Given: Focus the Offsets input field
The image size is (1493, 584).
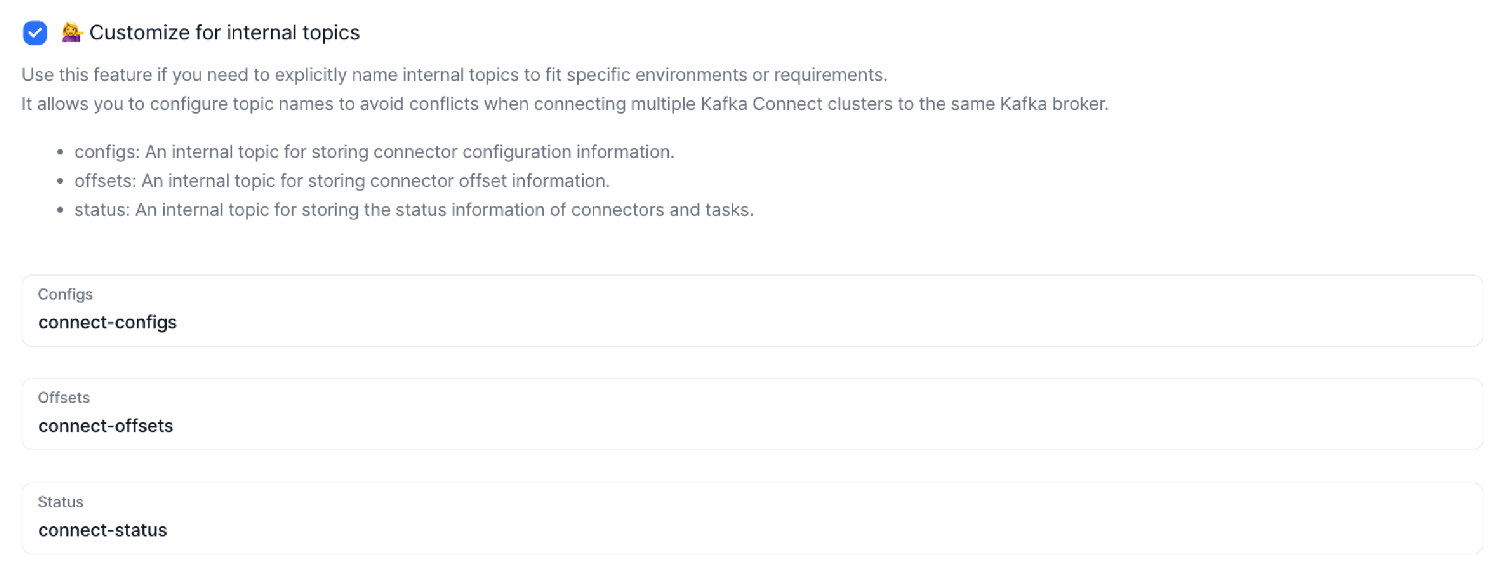Looking at the screenshot, I should pyautogui.click(x=750, y=425).
